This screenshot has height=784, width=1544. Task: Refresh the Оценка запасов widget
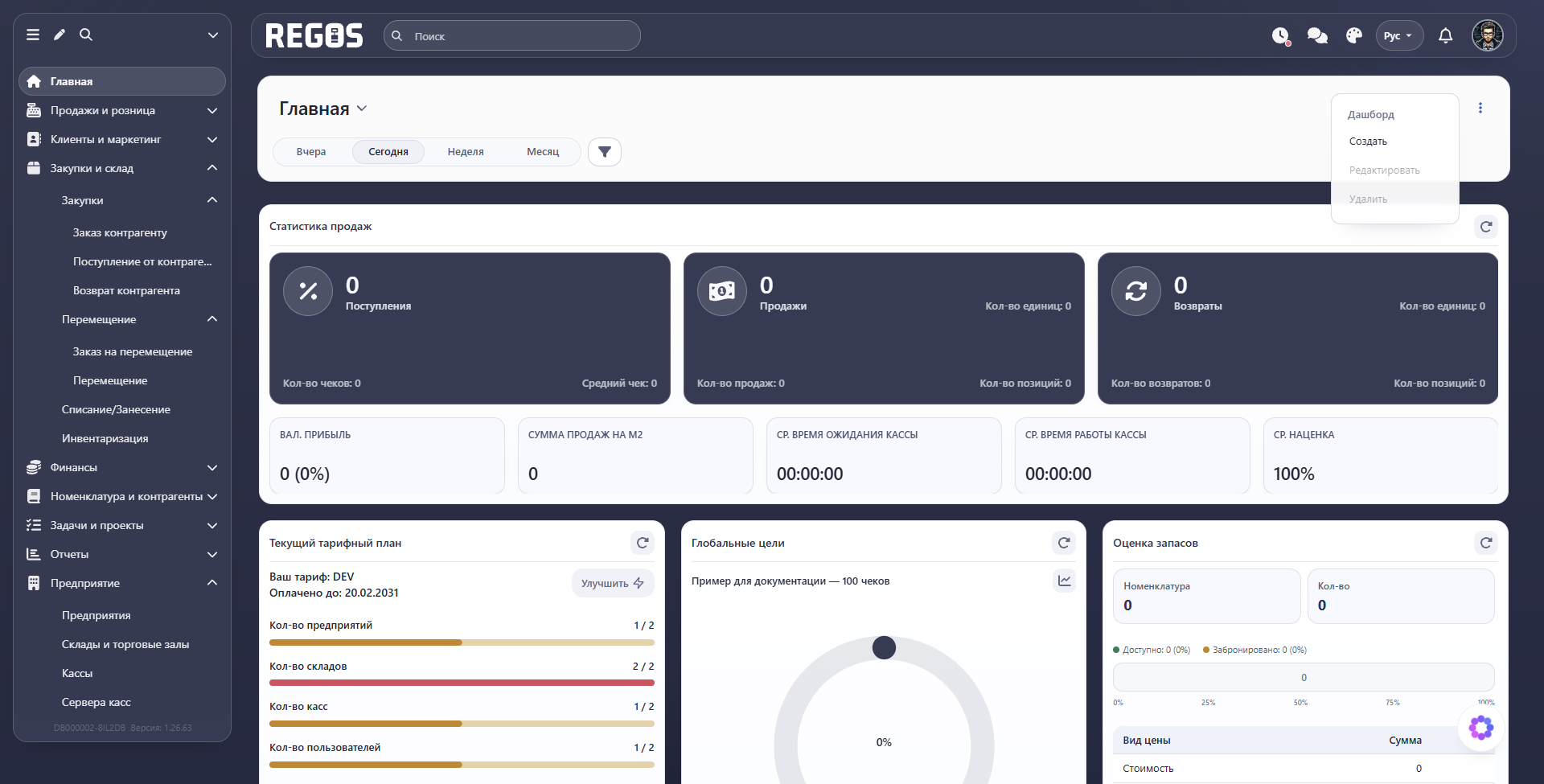tap(1486, 543)
